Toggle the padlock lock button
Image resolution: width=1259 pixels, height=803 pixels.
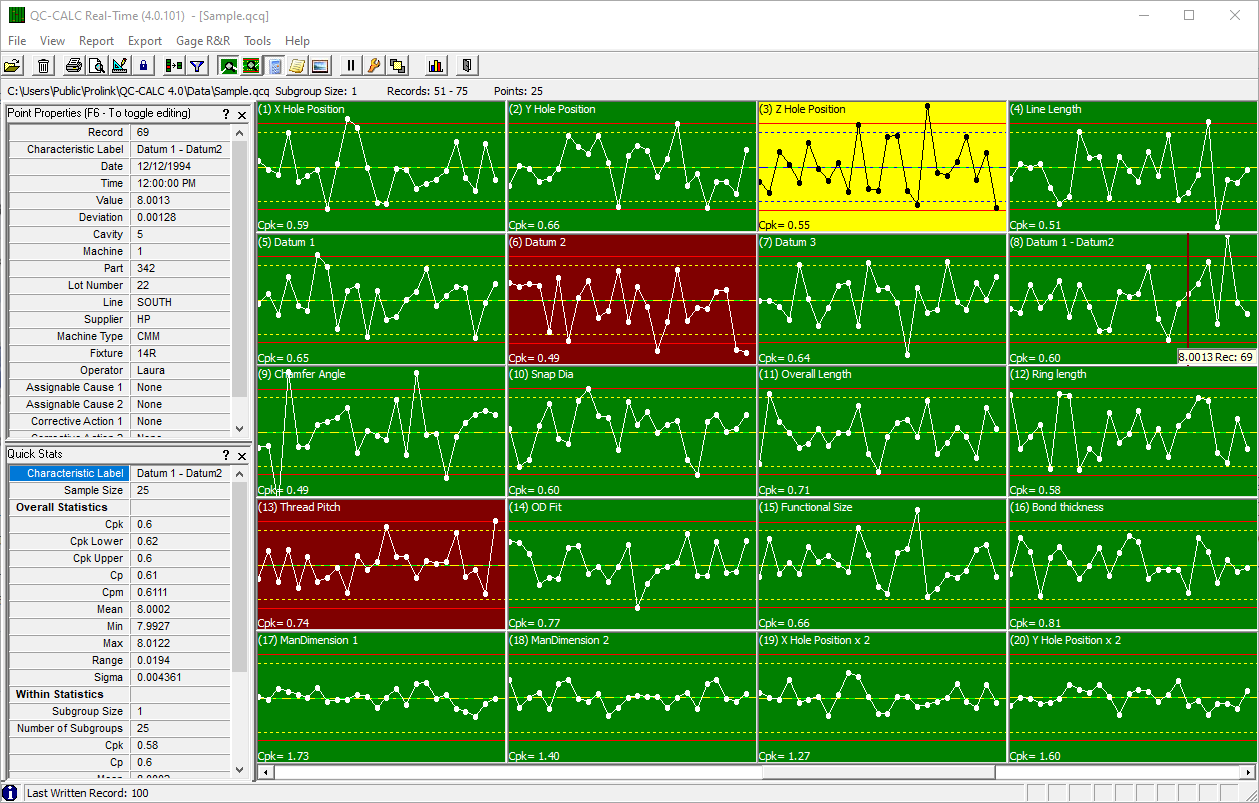click(143, 66)
